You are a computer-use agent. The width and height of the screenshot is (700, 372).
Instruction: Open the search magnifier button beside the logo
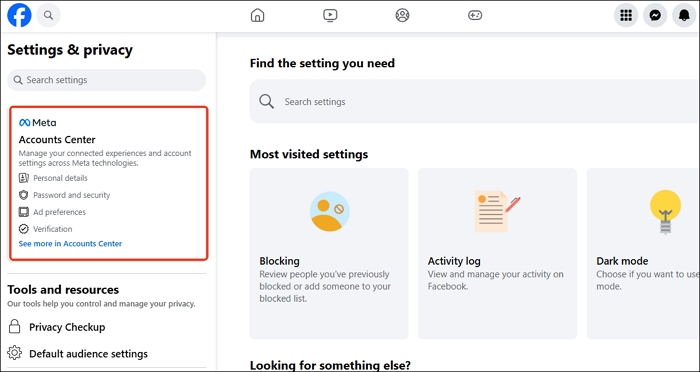(48, 15)
